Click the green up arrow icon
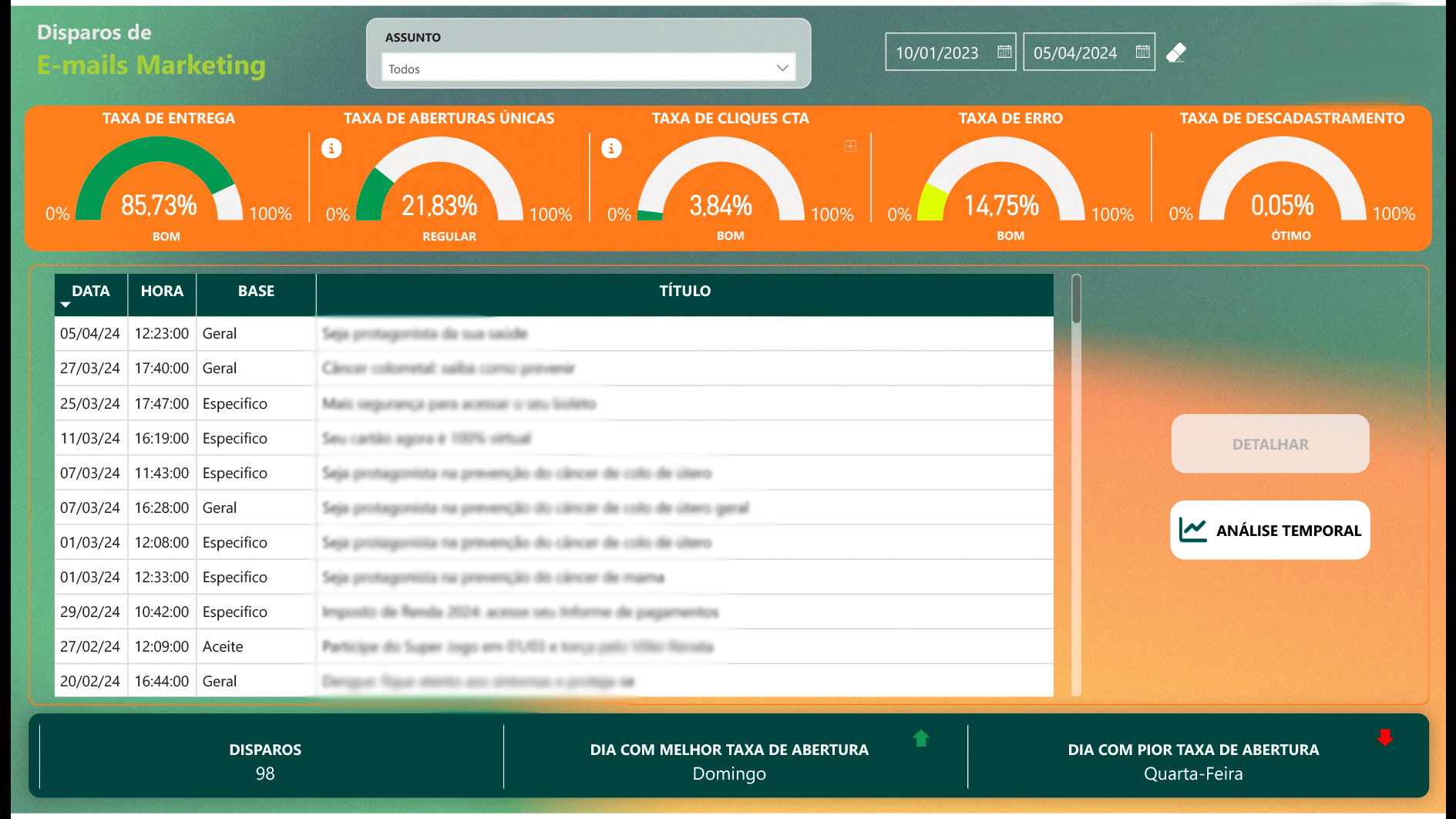1456x819 pixels. click(921, 738)
